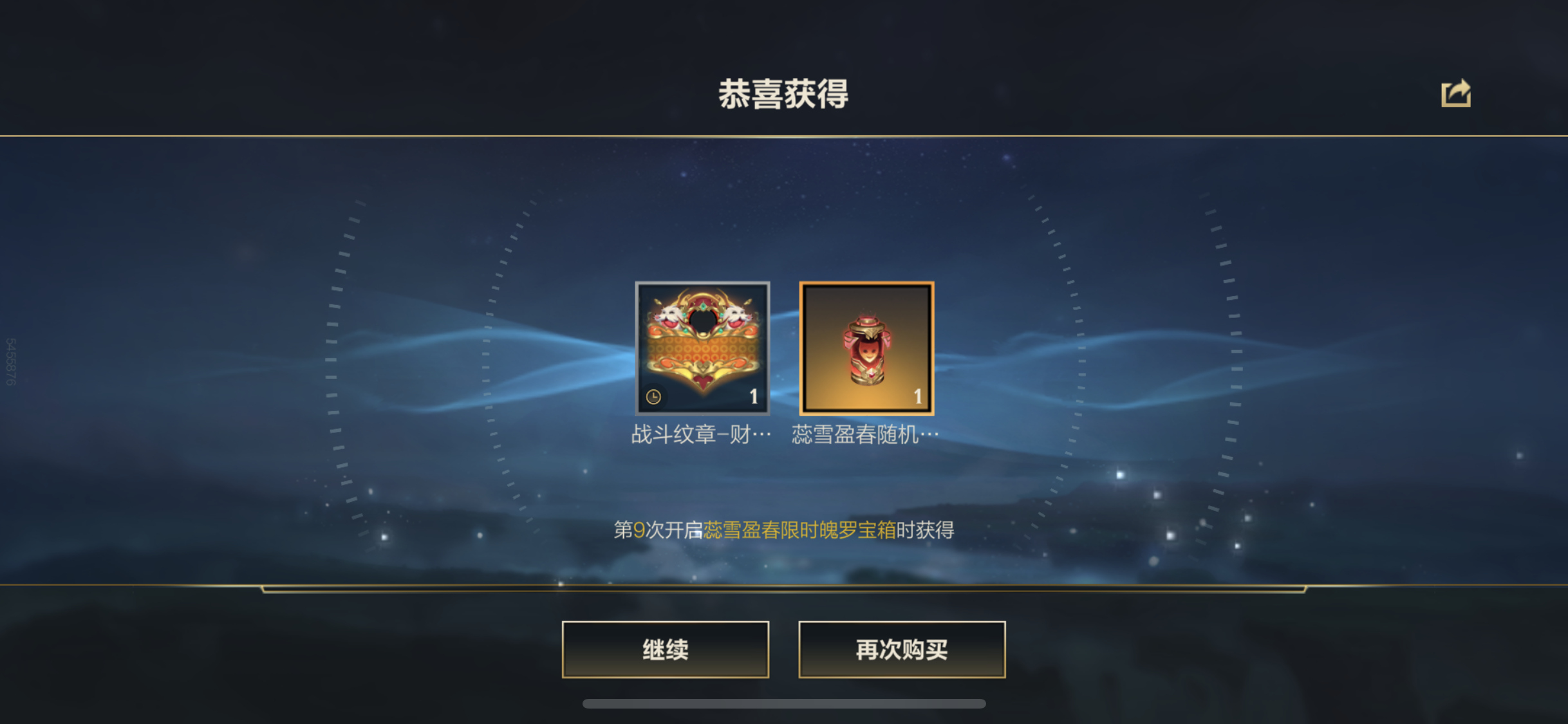Image resolution: width=1568 pixels, height=724 pixels.
Task: Tap the home indicator bar at bottom
Action: pos(784,704)
